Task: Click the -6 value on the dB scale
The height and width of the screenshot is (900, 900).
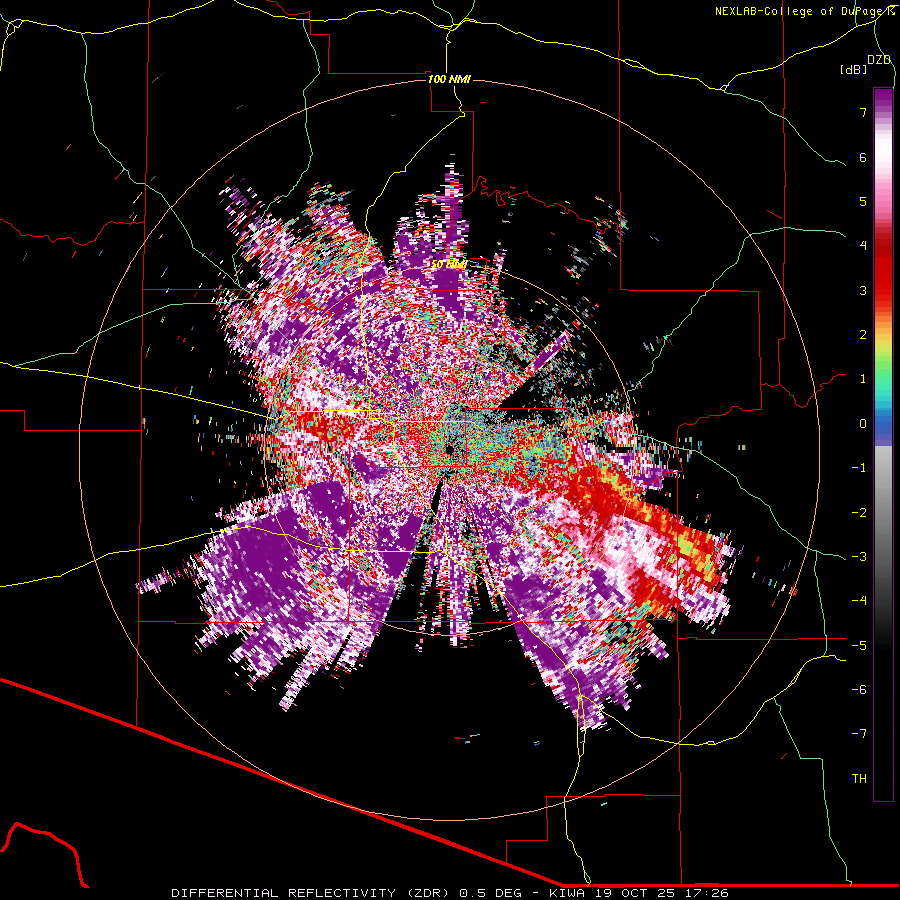Action: point(859,689)
